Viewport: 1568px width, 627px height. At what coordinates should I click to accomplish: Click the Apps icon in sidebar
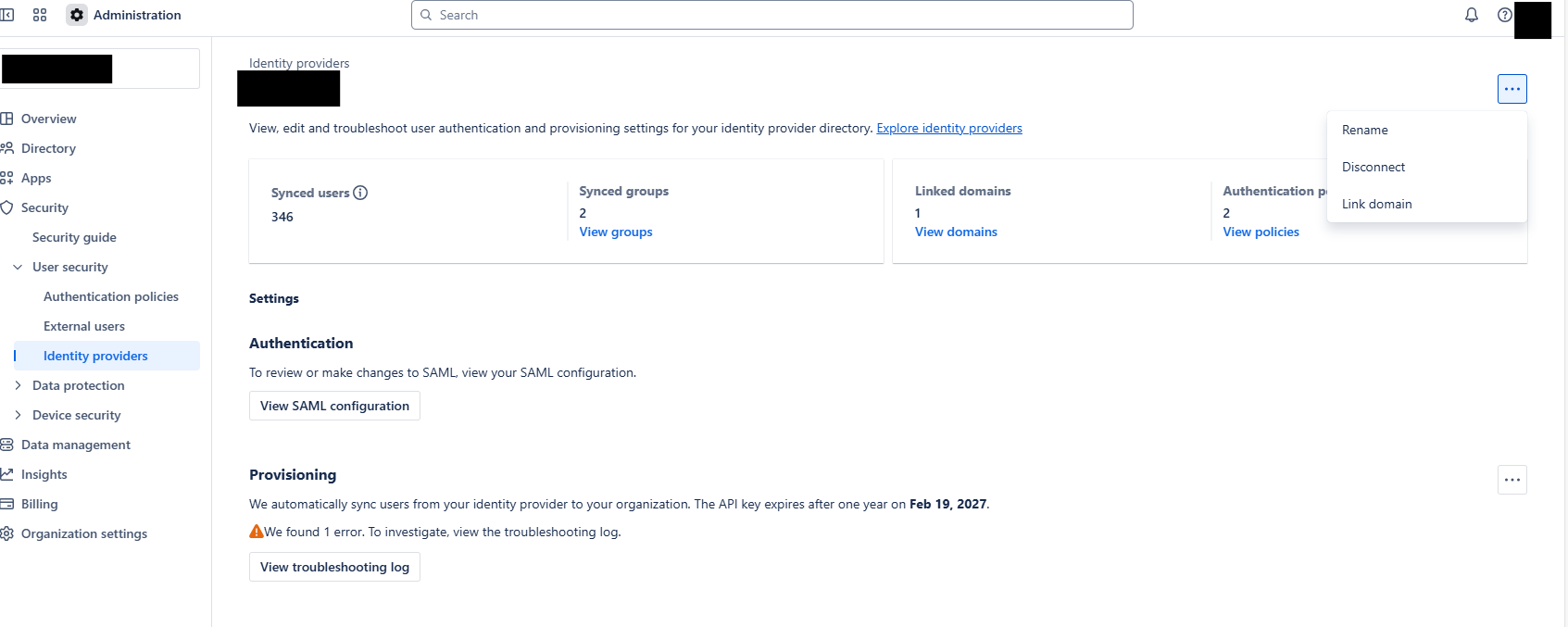pos(6,178)
